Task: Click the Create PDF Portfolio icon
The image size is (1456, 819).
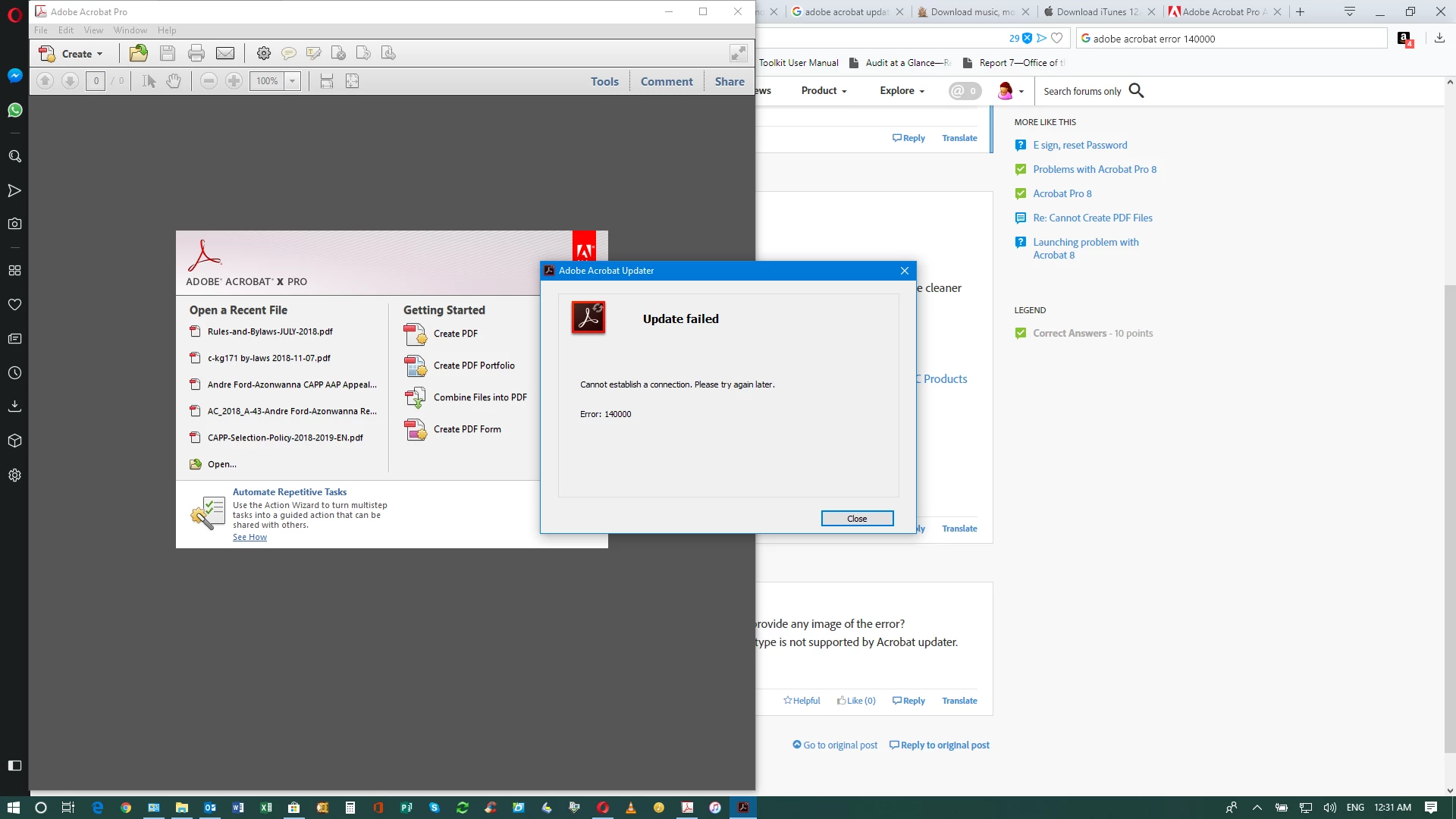Action: click(x=415, y=366)
